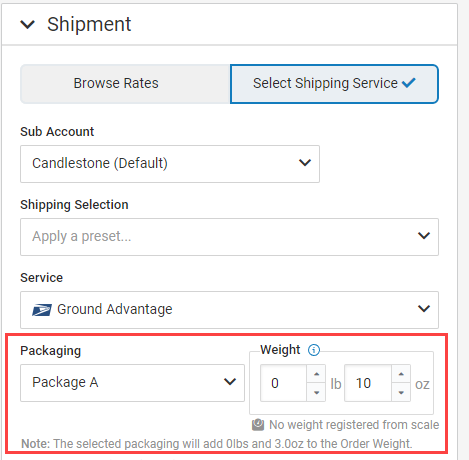The height and width of the screenshot is (460, 469).
Task: Collapse the Shipment section chevron
Action: (x=27, y=24)
